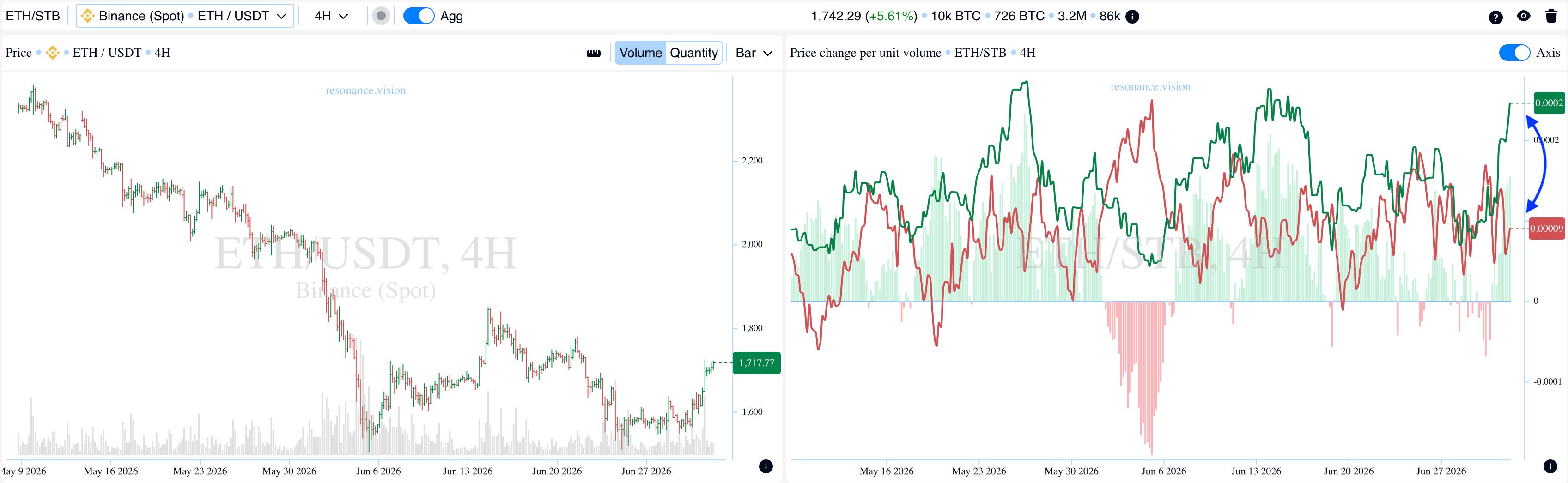
Task: Select the ruler measure tool icon
Action: (x=594, y=53)
